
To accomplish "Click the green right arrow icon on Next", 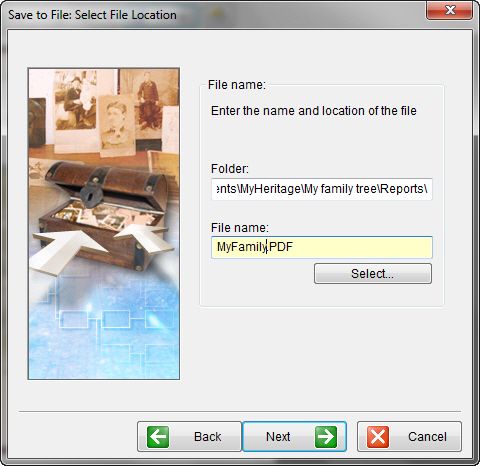I will [x=326, y=437].
